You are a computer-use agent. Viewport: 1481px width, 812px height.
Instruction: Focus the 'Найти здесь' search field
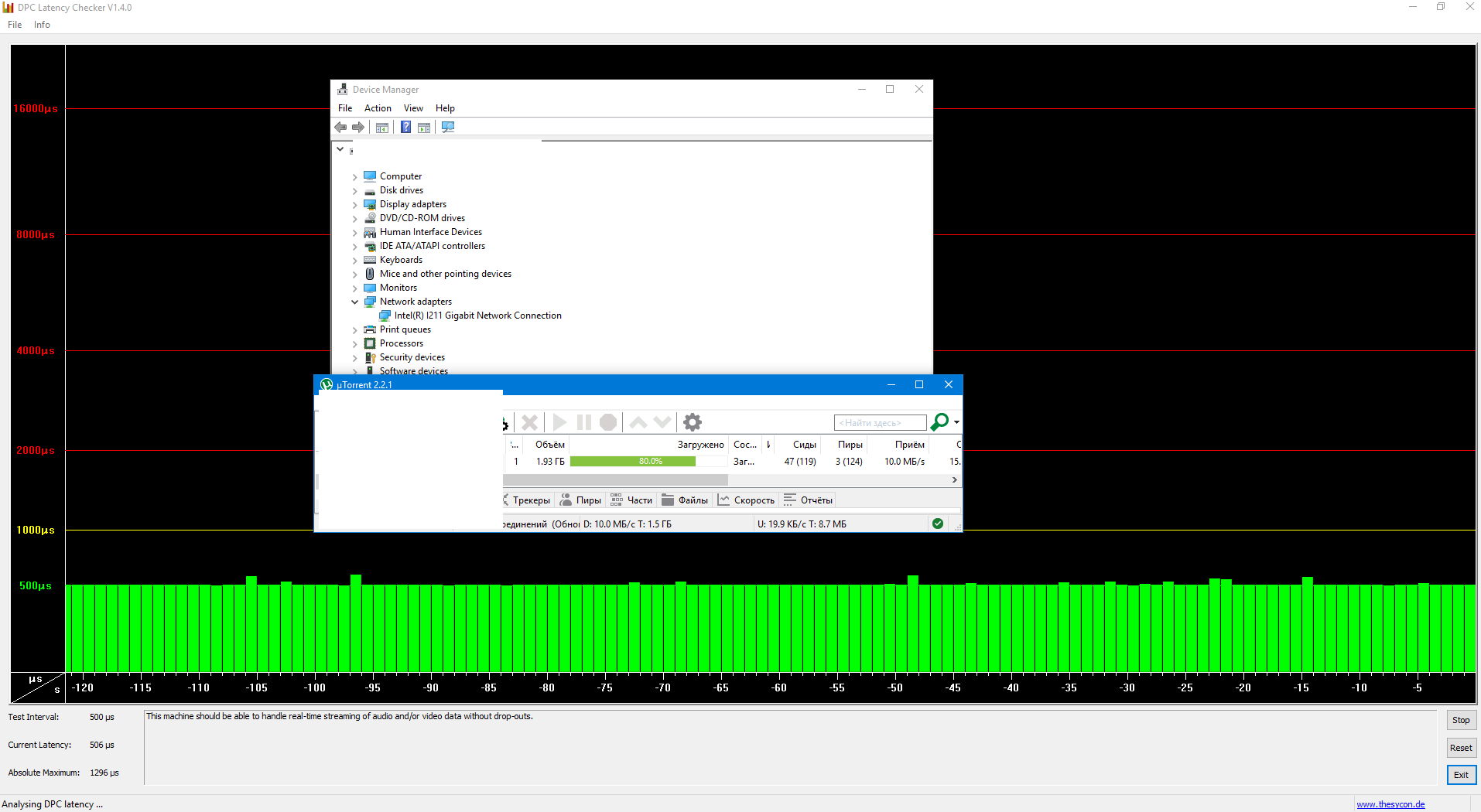880,423
